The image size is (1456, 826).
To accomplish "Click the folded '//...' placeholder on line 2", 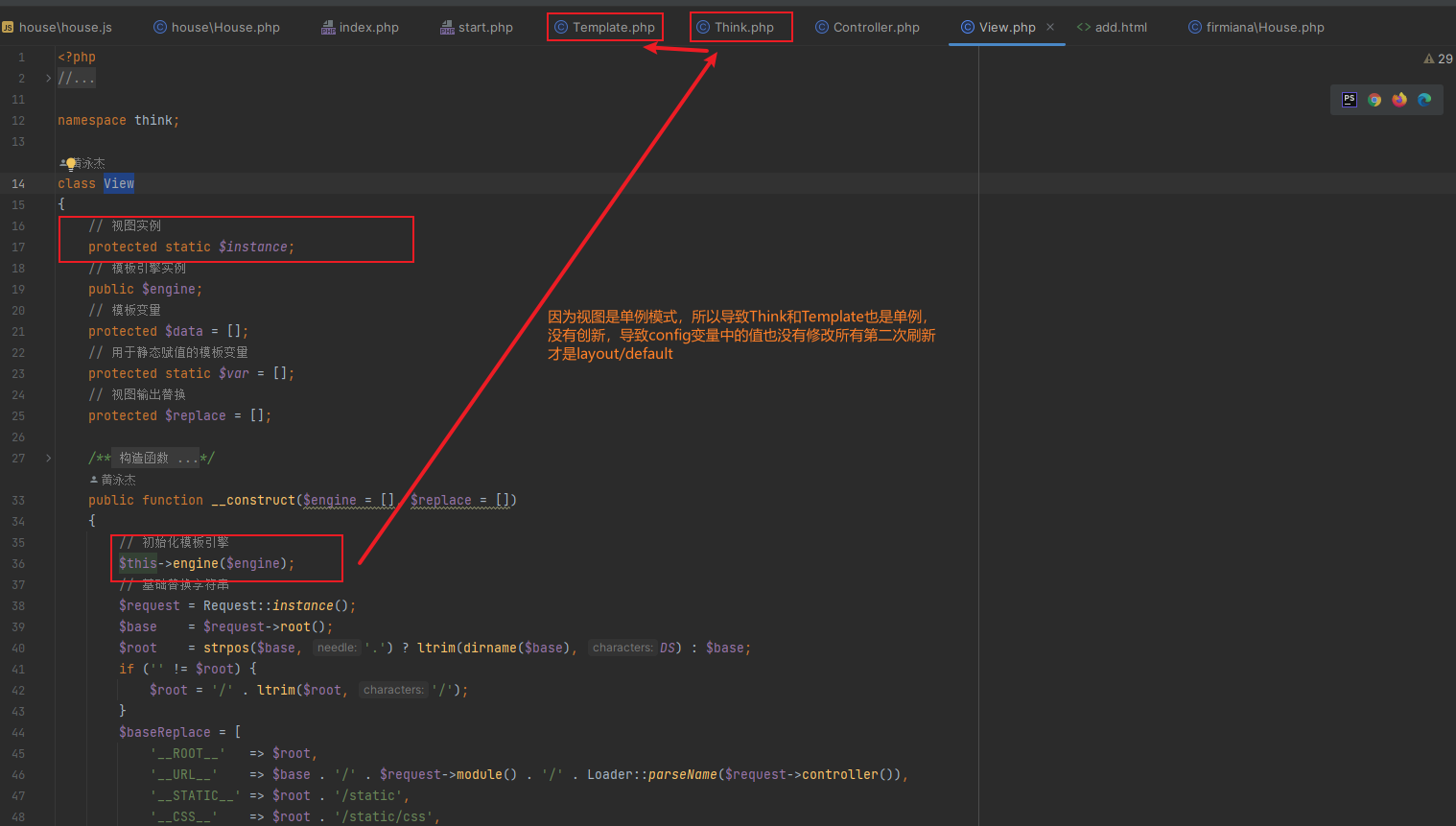I will pyautogui.click(x=77, y=78).
